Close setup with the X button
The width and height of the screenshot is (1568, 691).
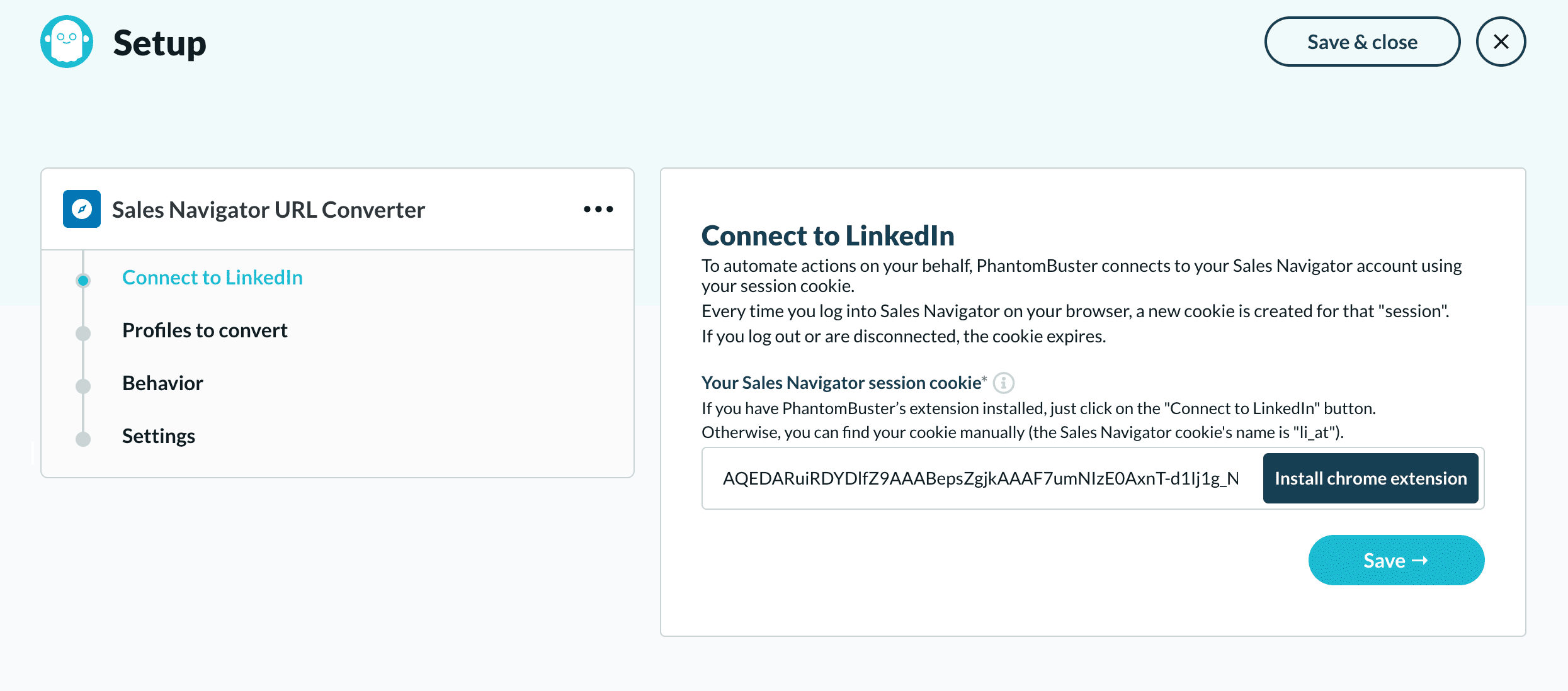tap(1501, 42)
